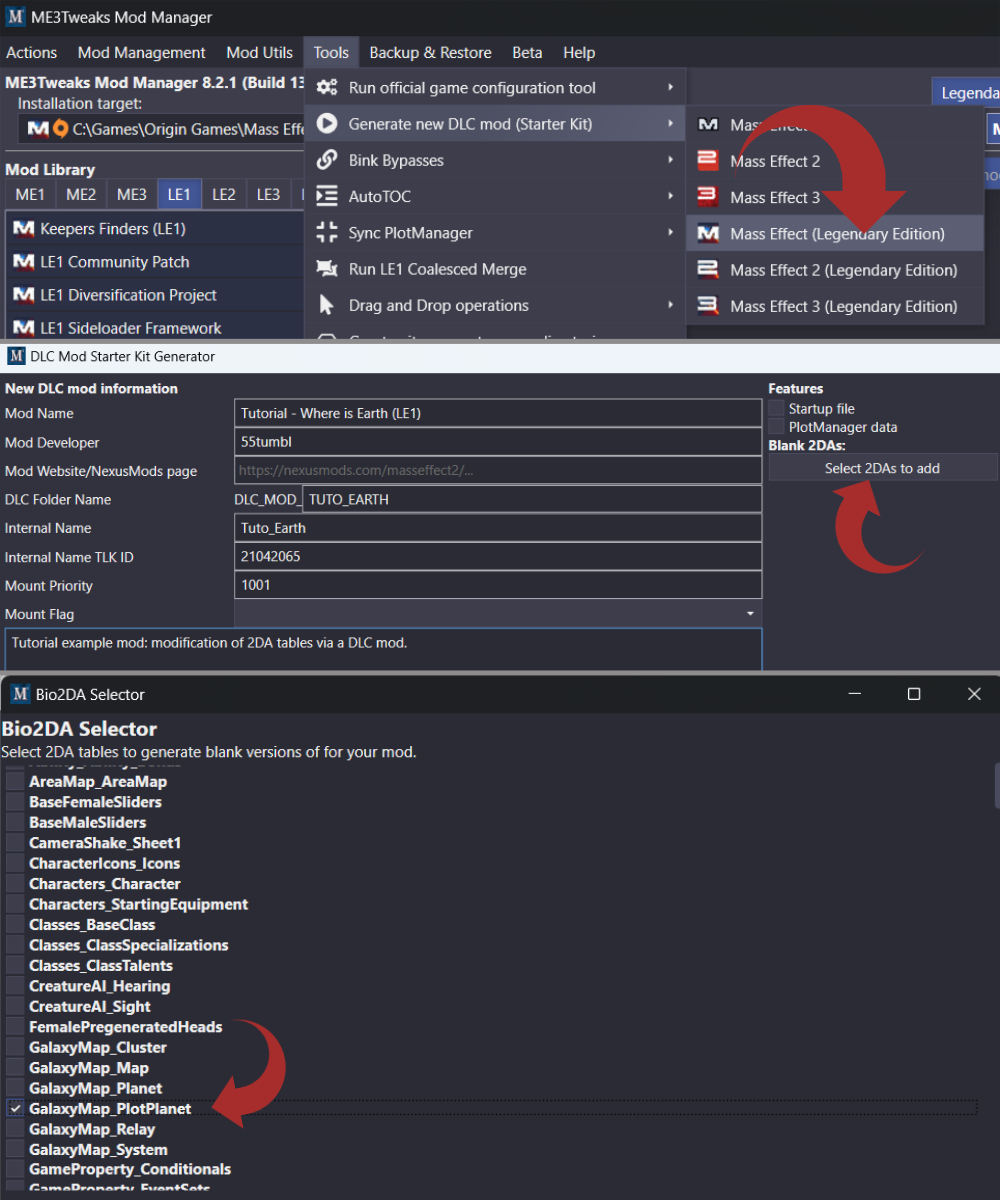
Task: Click the red Mass Effect 2 icon in submenu
Action: point(708,161)
